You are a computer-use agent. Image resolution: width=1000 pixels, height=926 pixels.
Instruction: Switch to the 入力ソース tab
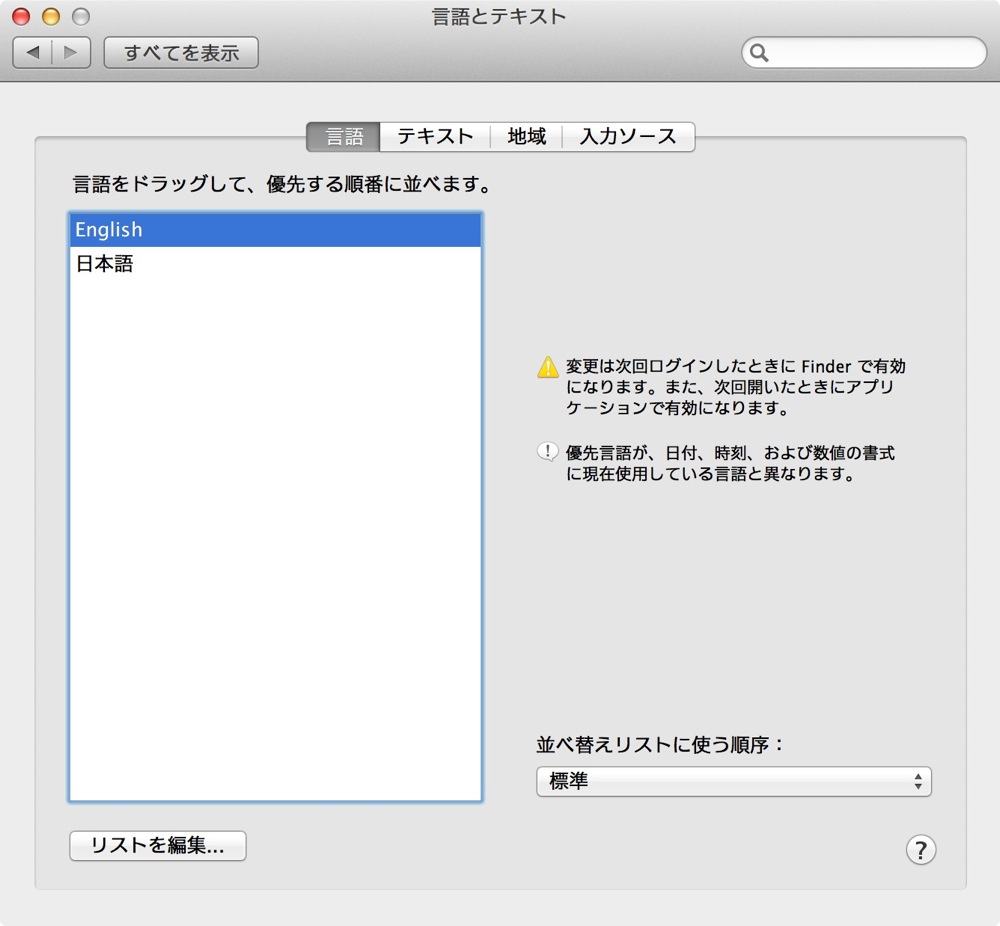click(x=628, y=136)
